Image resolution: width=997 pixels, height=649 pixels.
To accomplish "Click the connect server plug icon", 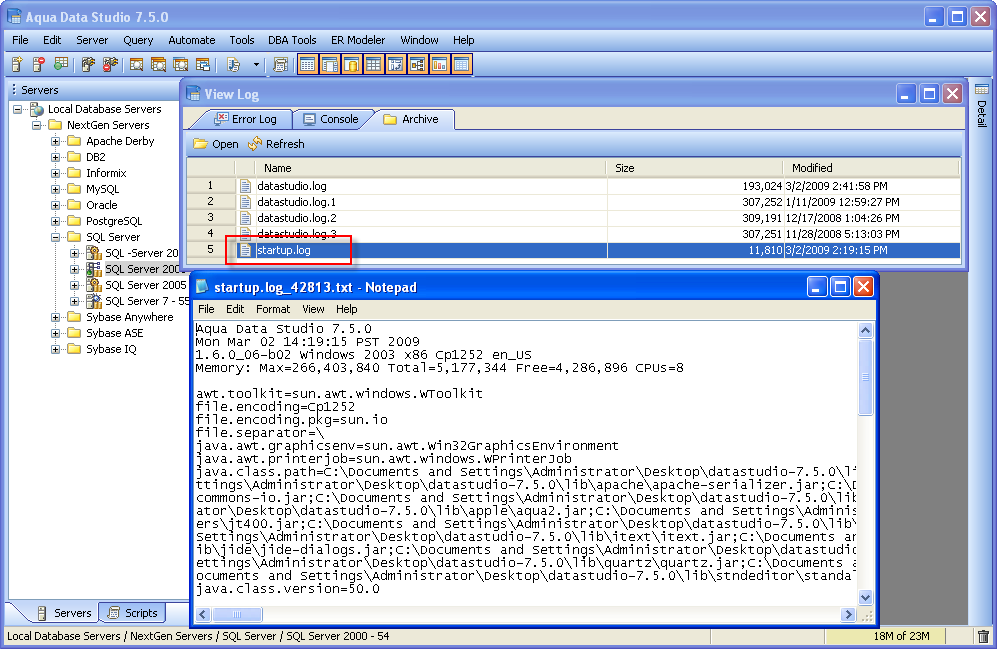I will pyautogui.click(x=88, y=64).
